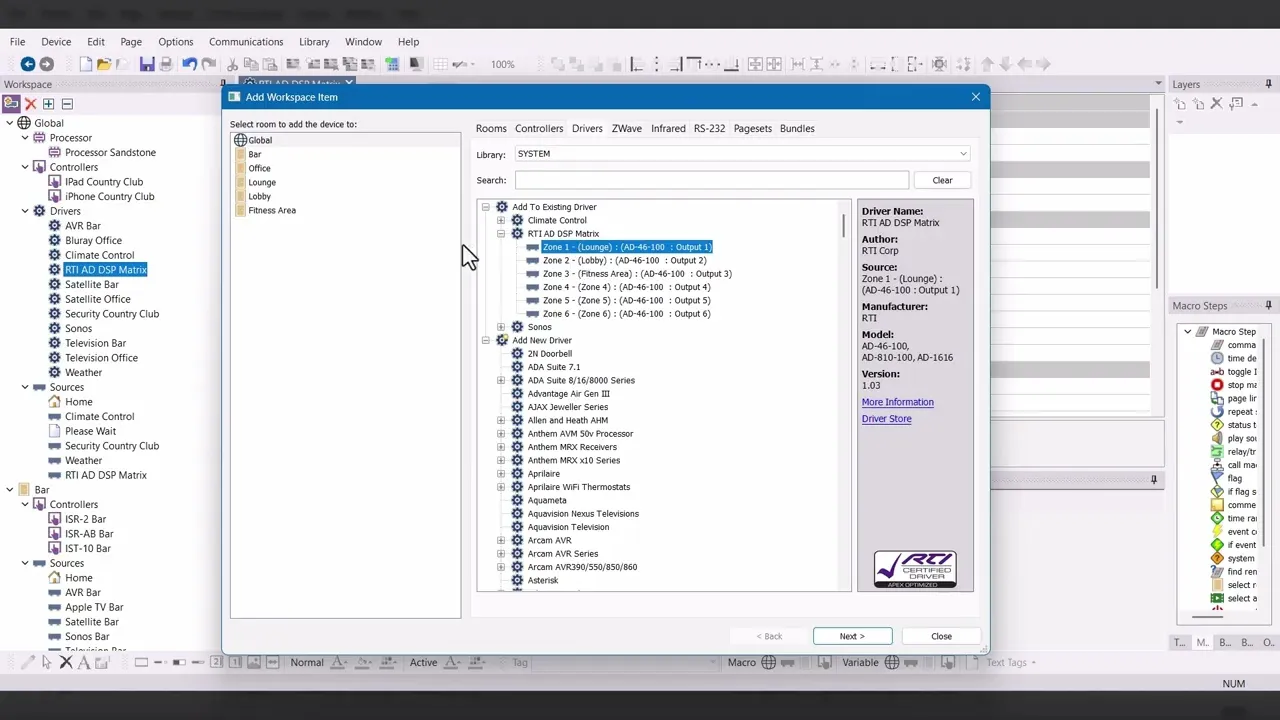The width and height of the screenshot is (1280, 720).
Task: Click the Layers panel rename layer icon
Action: point(1236,104)
